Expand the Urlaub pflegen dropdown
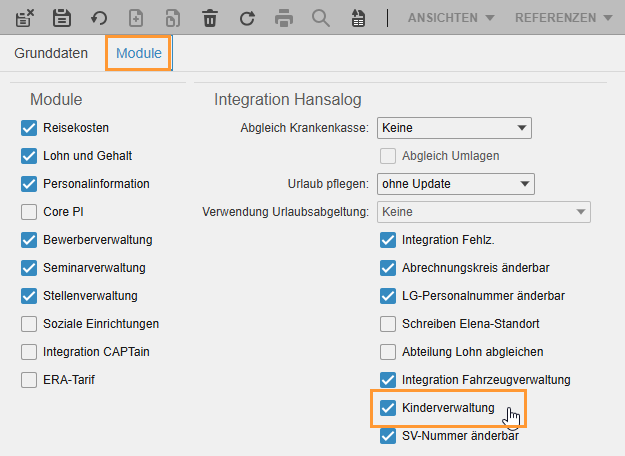625x456 pixels. 456,184
